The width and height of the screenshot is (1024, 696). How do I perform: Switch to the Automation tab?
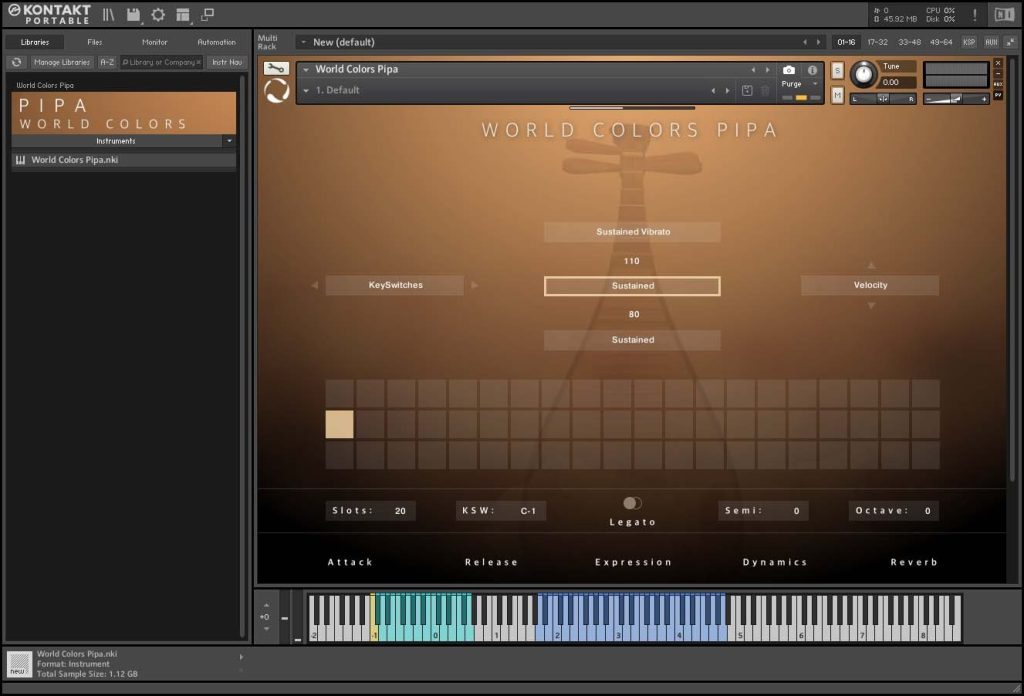click(x=216, y=42)
